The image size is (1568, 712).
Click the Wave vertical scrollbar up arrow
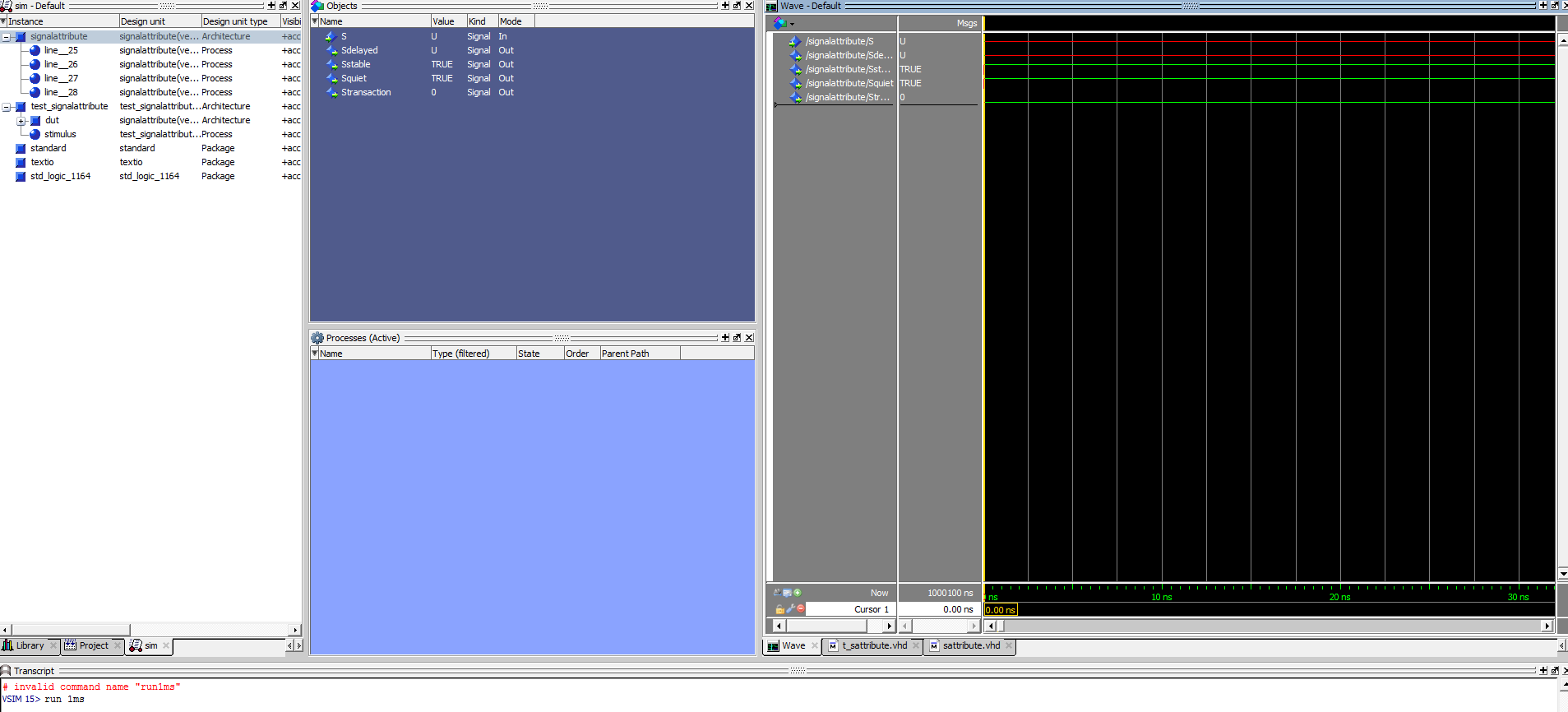click(1562, 41)
